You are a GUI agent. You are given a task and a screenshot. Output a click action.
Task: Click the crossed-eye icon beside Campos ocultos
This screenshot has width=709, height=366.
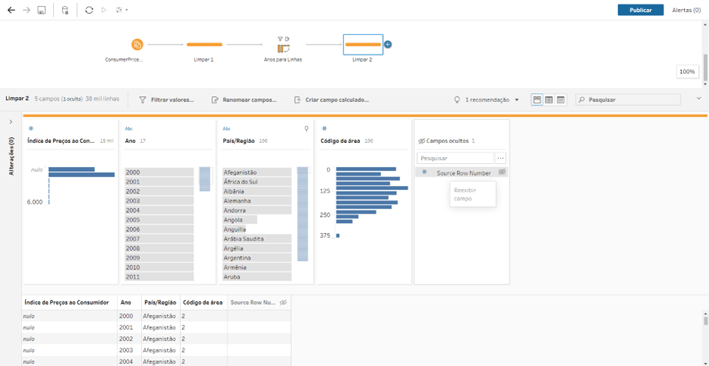[x=421, y=141]
